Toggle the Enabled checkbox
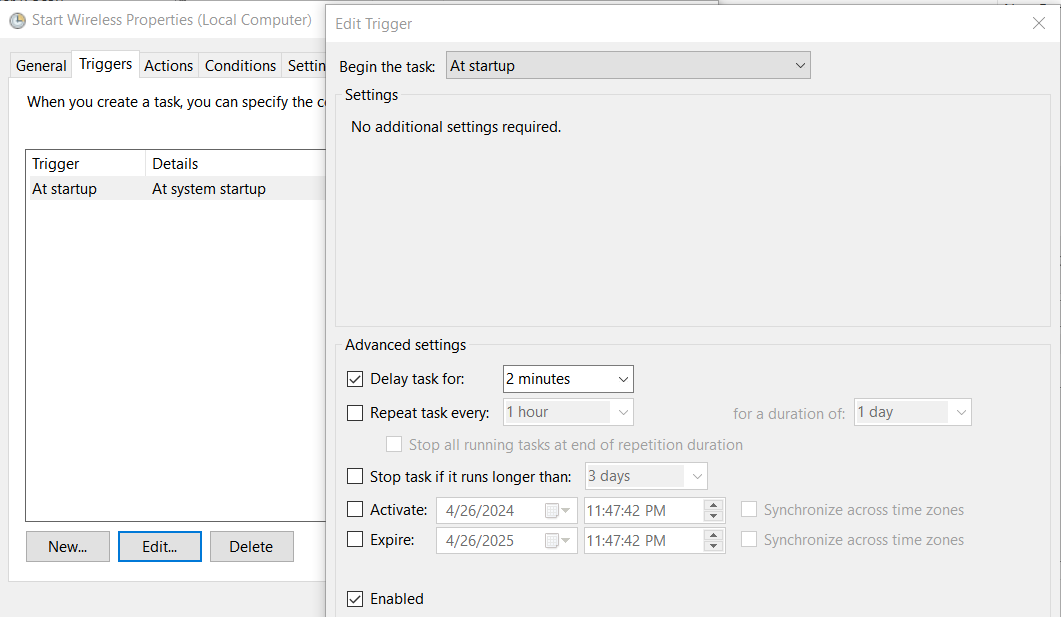Image resolution: width=1061 pixels, height=617 pixels. point(355,599)
